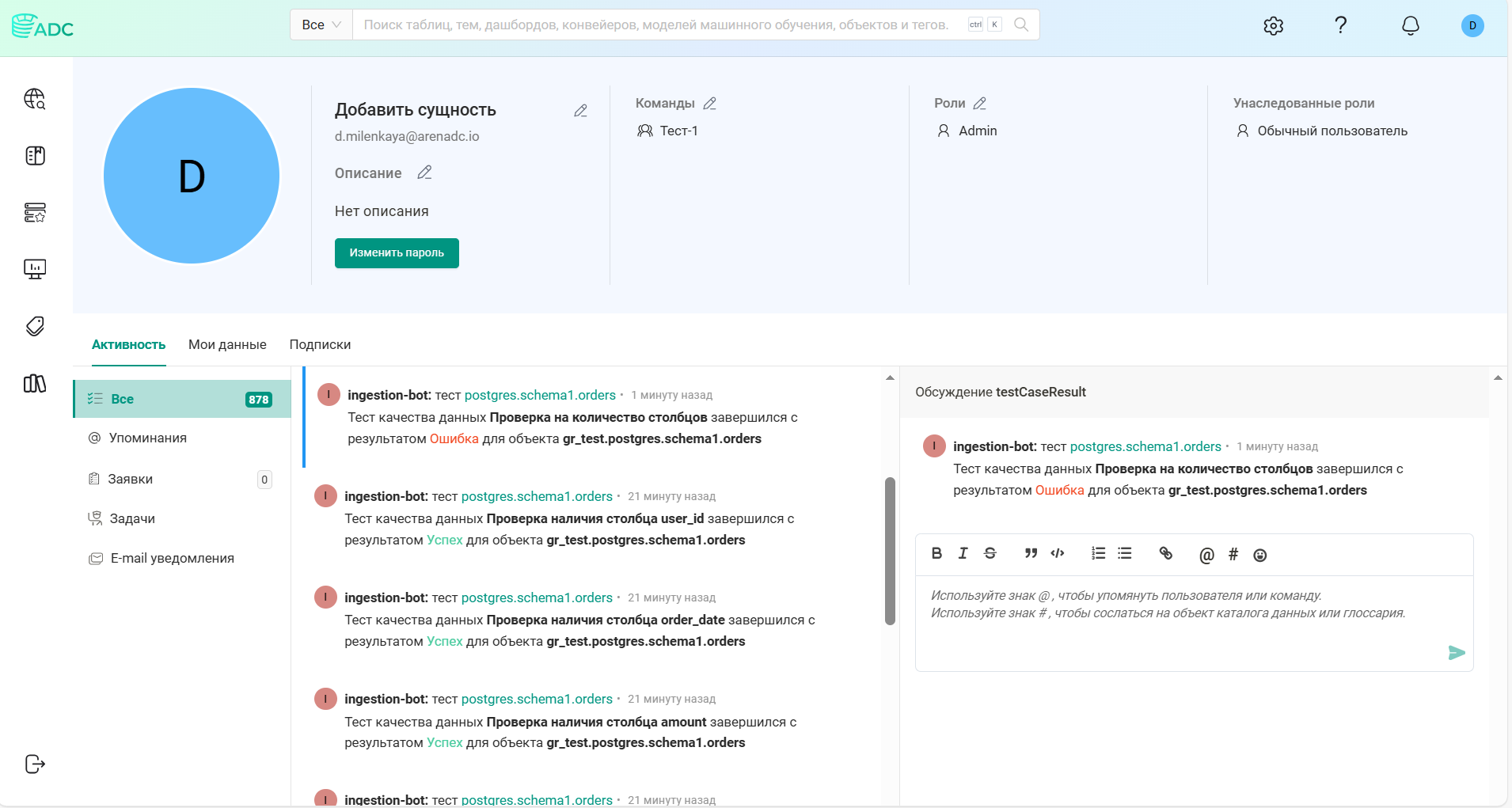The width and height of the screenshot is (1512, 808).
Task: Insert a code block in the reply
Action: tap(1058, 554)
